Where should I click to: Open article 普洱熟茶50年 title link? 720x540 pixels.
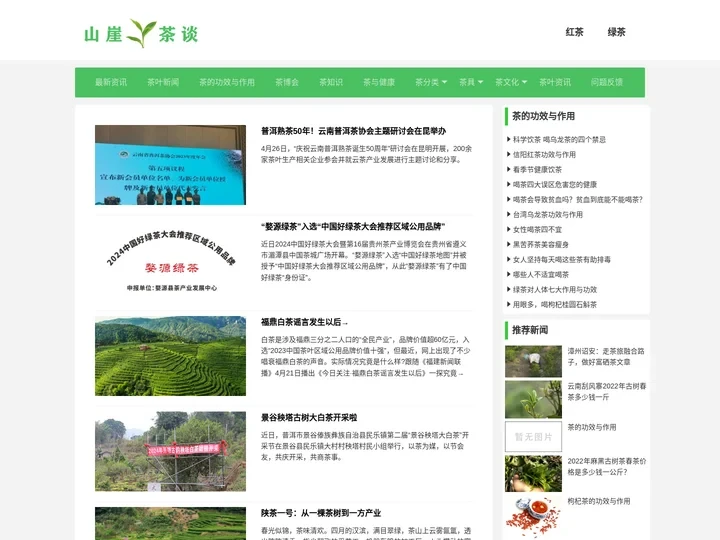coord(354,131)
